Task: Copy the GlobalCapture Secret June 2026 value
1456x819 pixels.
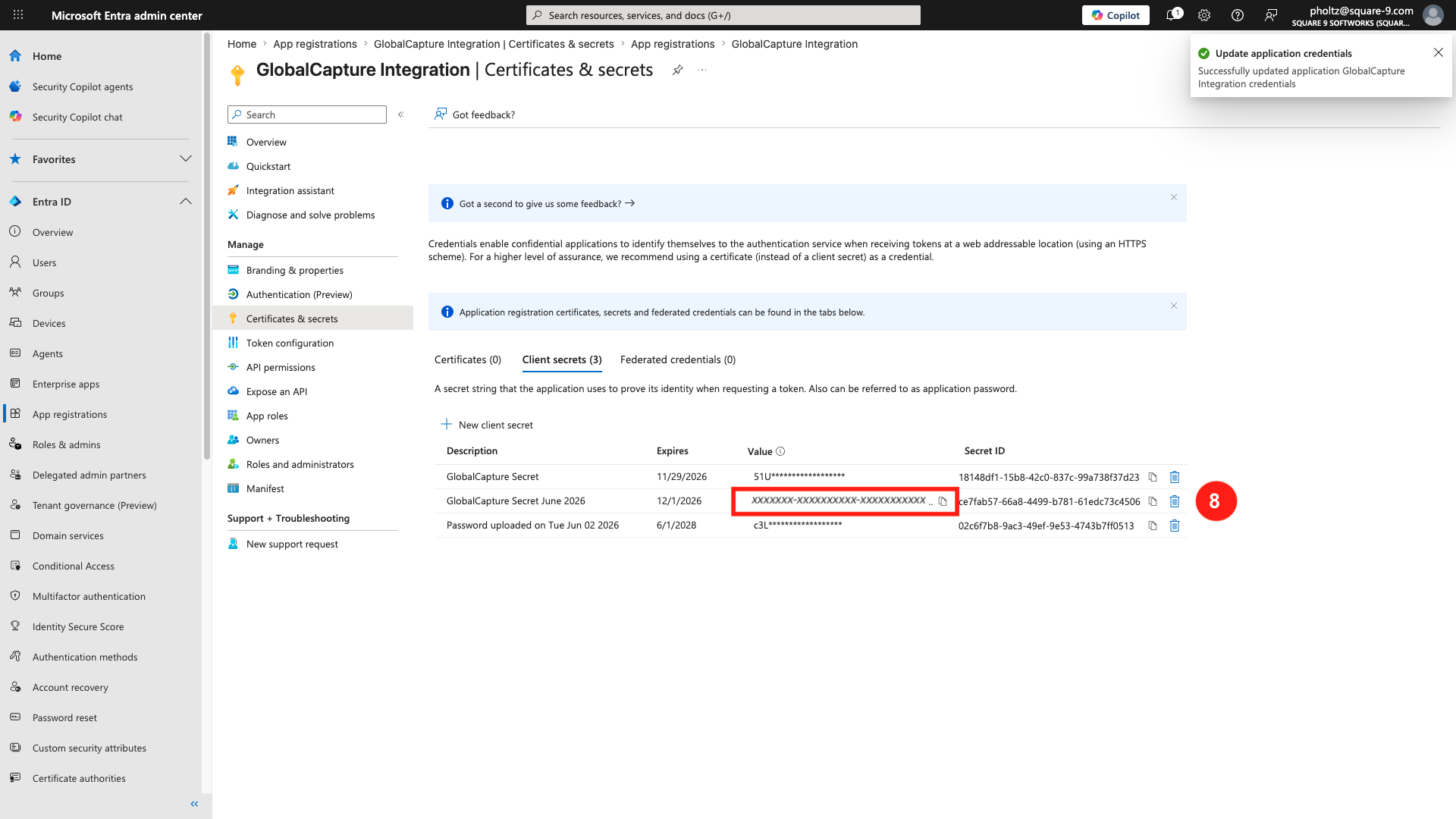Action: coord(943,501)
